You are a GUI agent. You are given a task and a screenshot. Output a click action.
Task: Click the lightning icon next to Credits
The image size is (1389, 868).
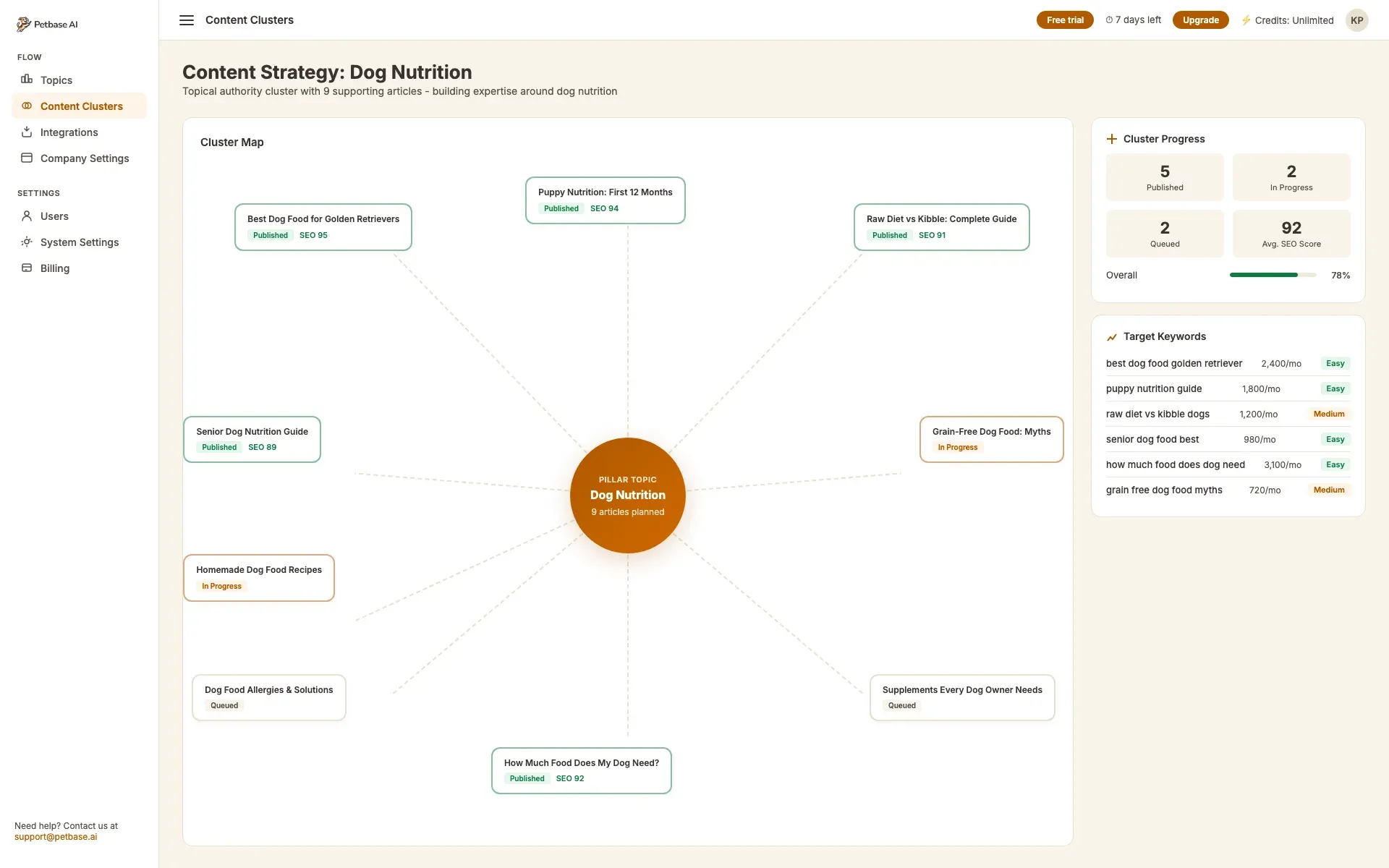point(1246,20)
